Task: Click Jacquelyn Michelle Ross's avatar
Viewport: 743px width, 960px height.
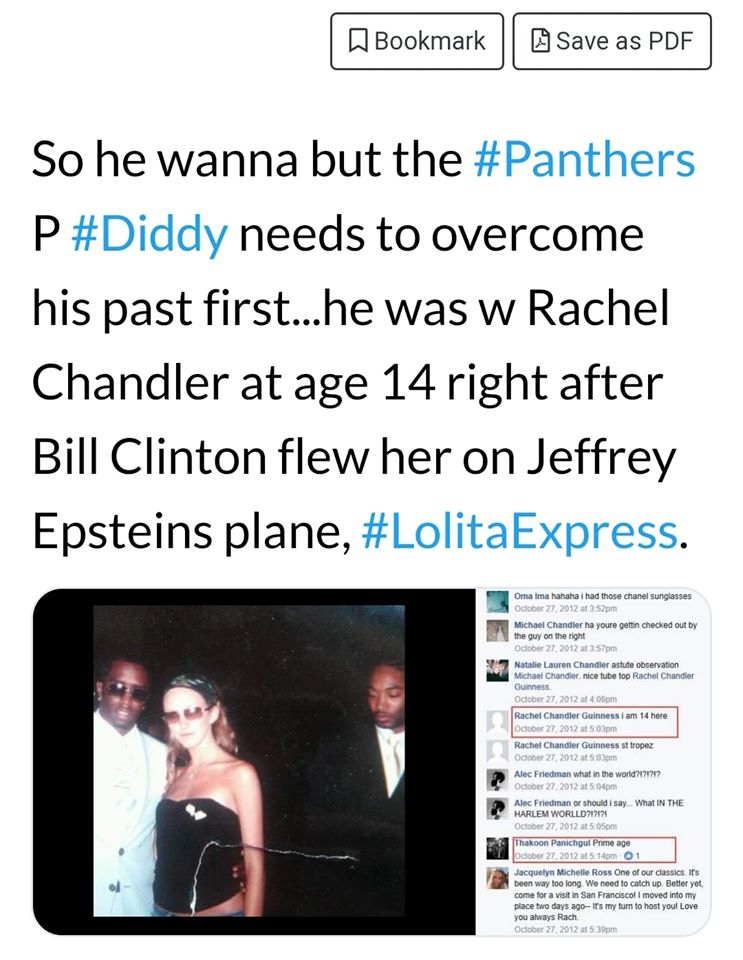Action: coord(497,877)
